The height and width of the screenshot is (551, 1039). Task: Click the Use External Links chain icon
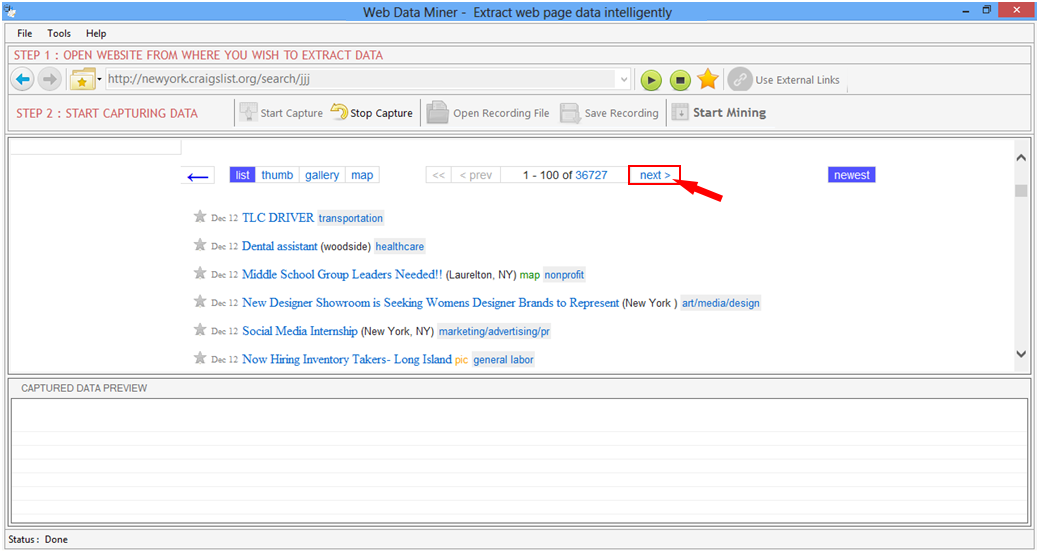click(x=740, y=80)
